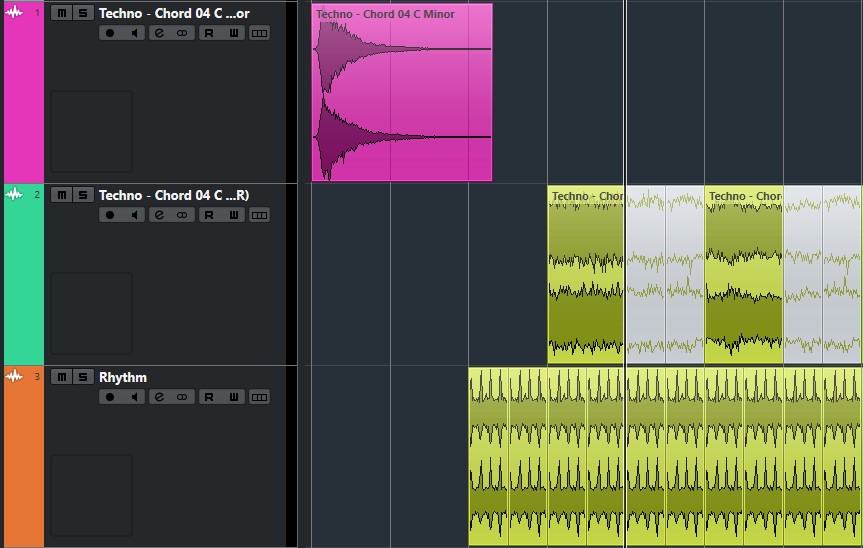Toggle loop icon on the Rhythm track
863x548 pixels.
[182, 397]
